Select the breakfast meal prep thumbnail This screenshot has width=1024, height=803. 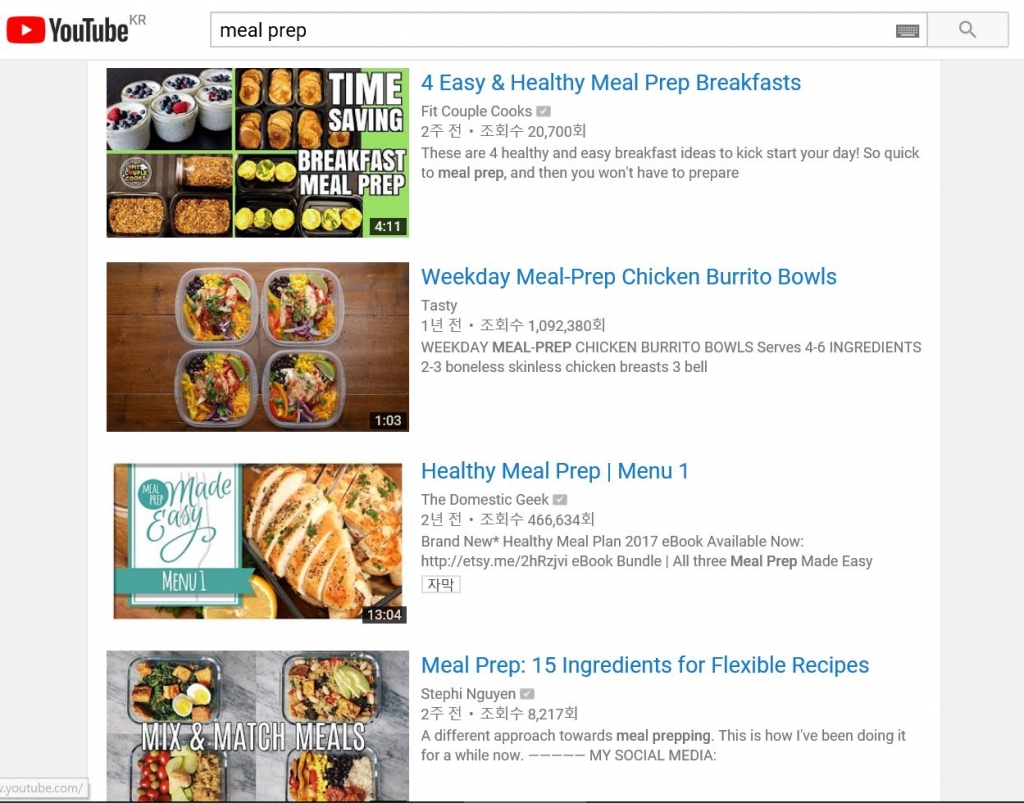(257, 153)
